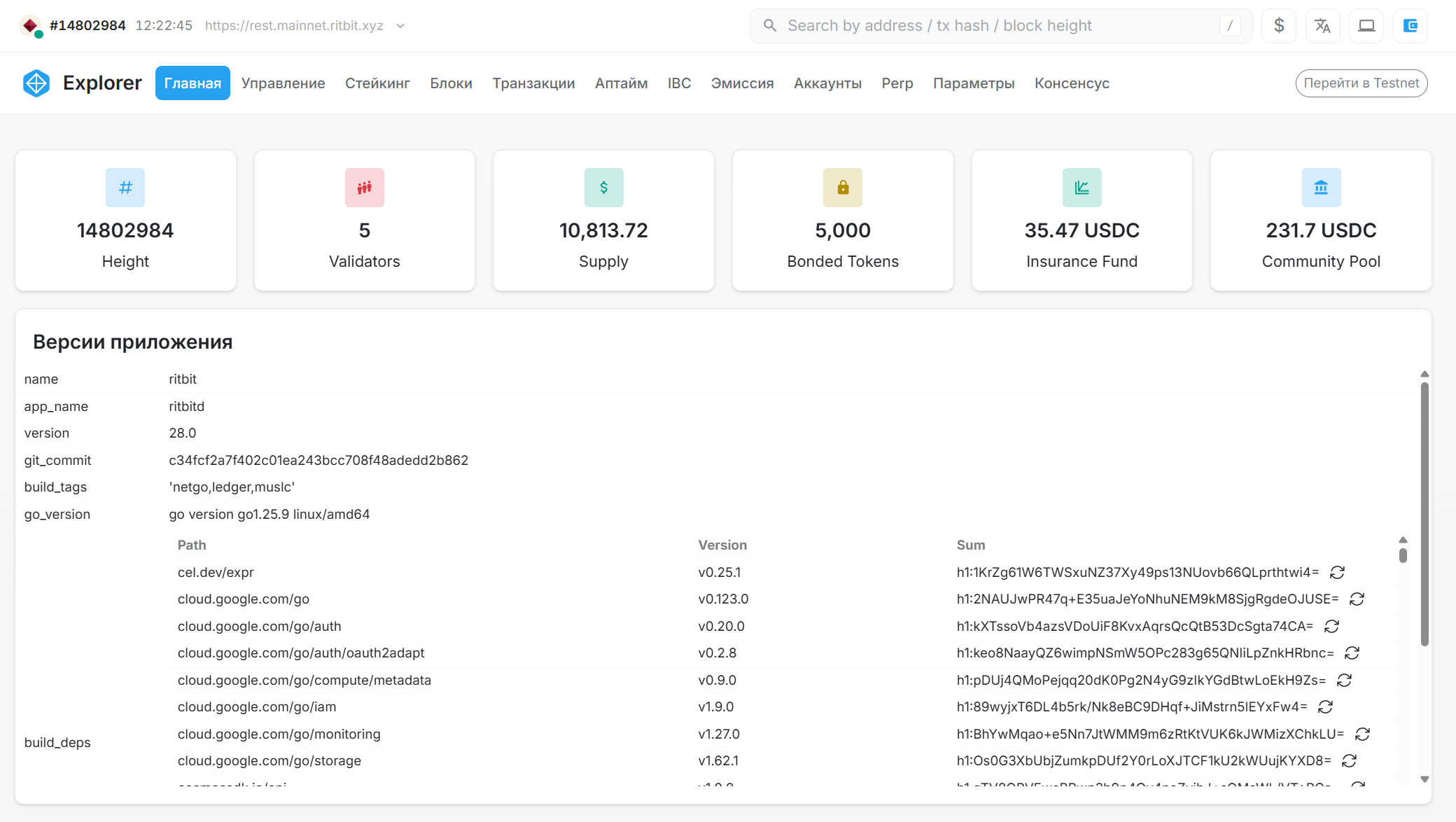Open the IBC menu item
Image resolution: width=1456 pixels, height=822 pixels.
pos(679,83)
